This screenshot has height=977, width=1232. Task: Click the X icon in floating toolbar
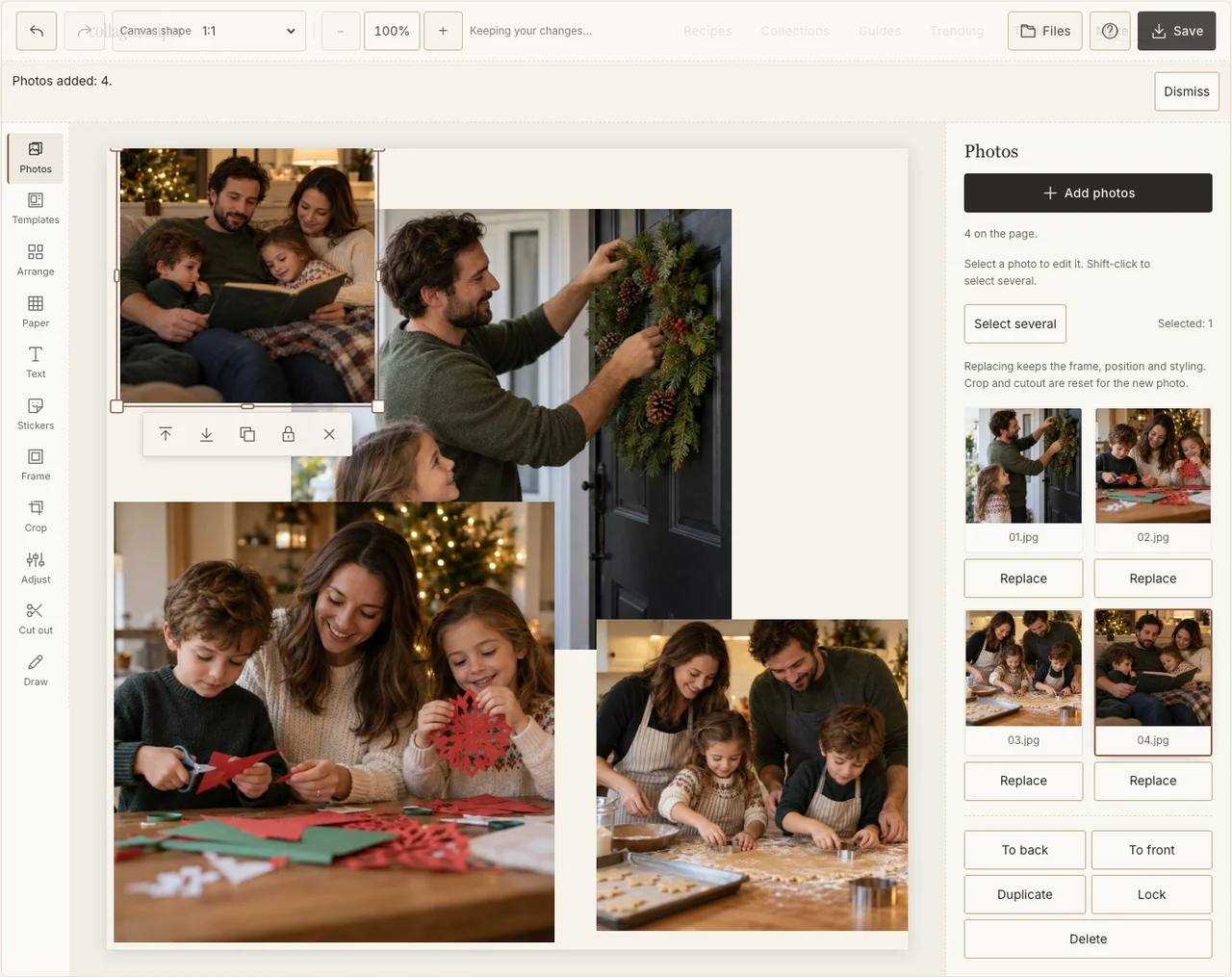click(x=329, y=434)
